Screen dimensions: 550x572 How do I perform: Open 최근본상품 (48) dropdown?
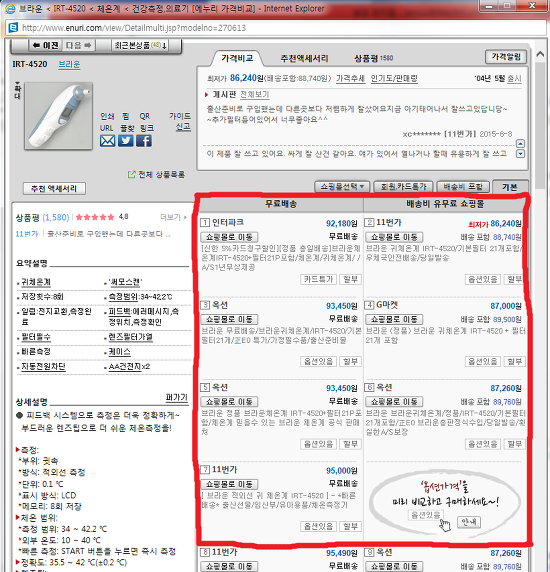140,46
